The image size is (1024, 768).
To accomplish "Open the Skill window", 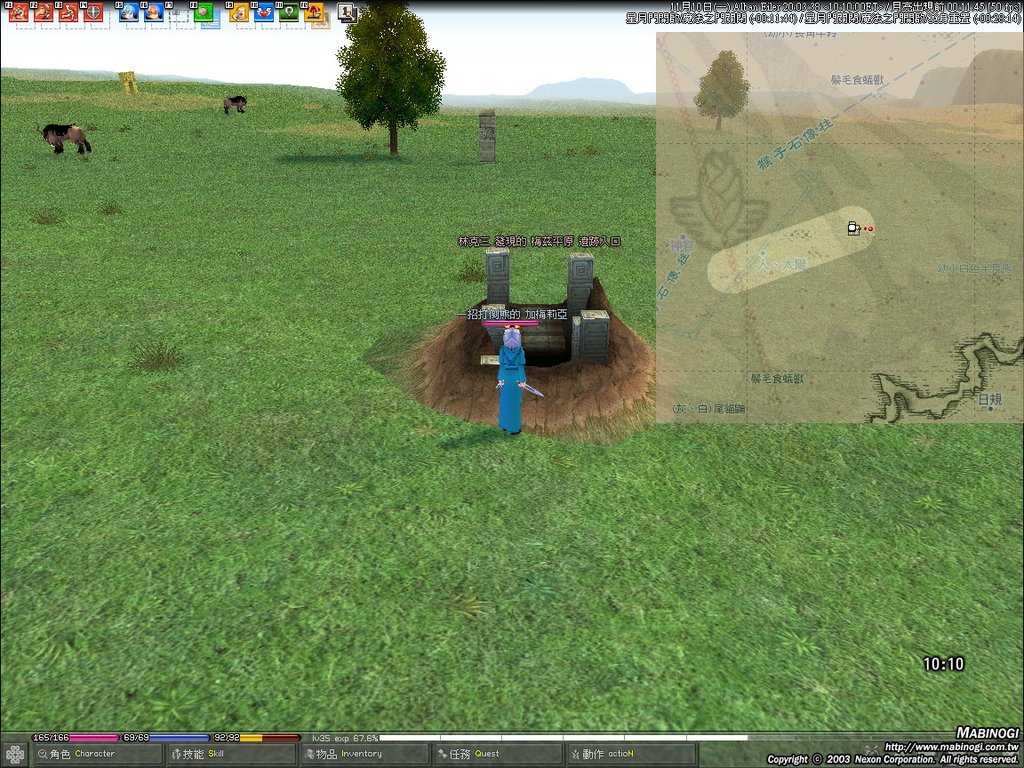I will point(231,754).
